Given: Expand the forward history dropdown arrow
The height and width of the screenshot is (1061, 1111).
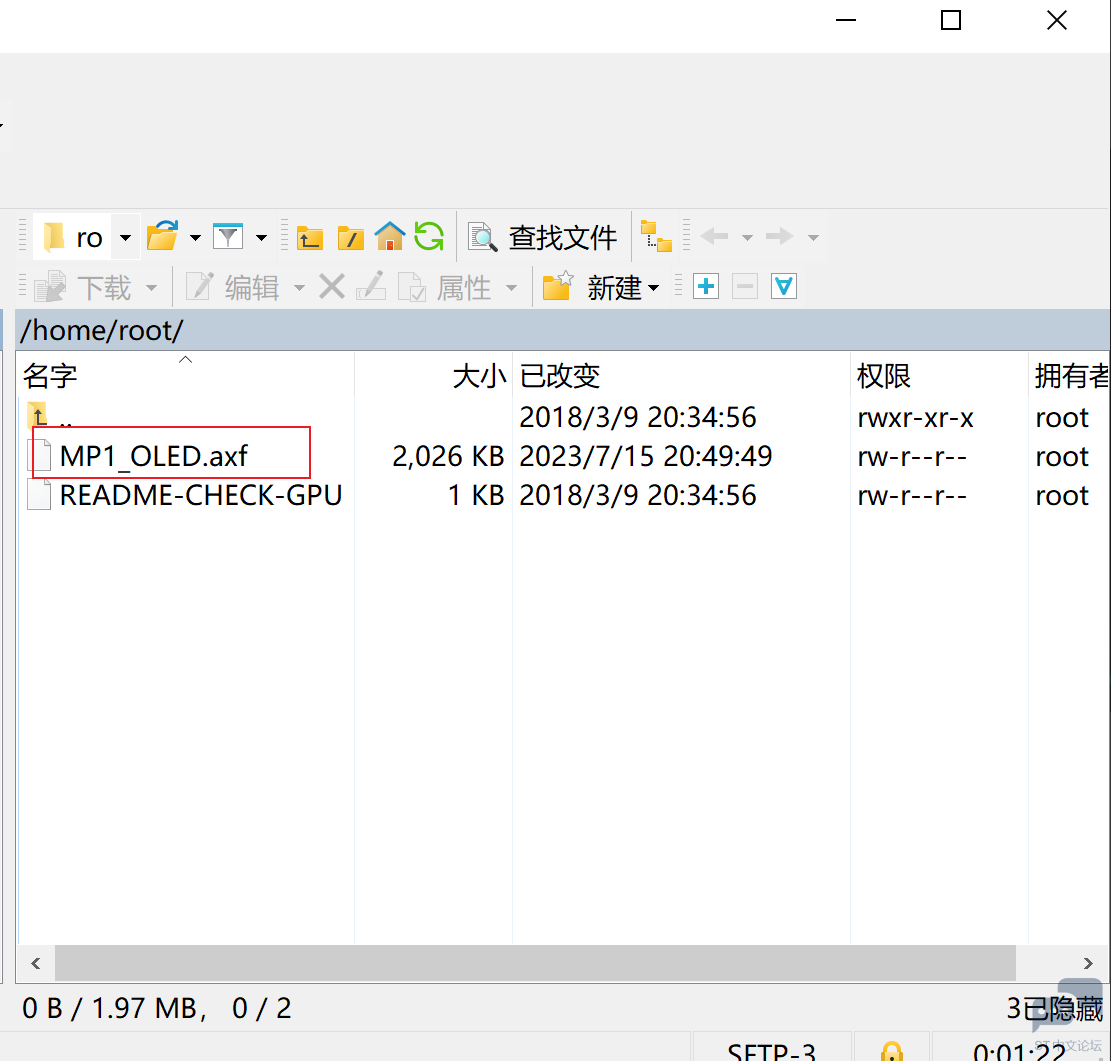Looking at the screenshot, I should pos(813,237).
